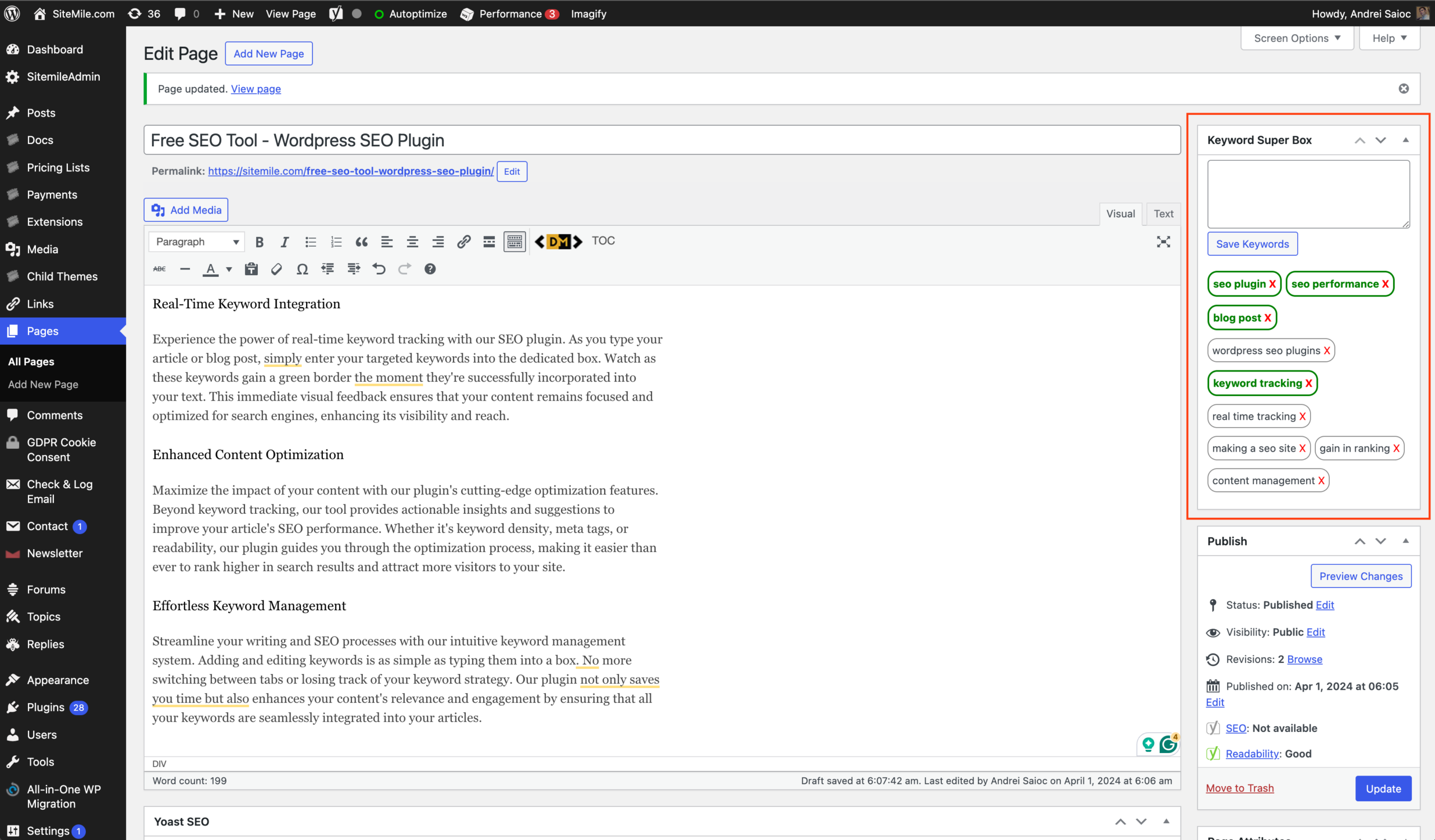Image resolution: width=1435 pixels, height=840 pixels.
Task: Open special character picker
Action: 302,268
